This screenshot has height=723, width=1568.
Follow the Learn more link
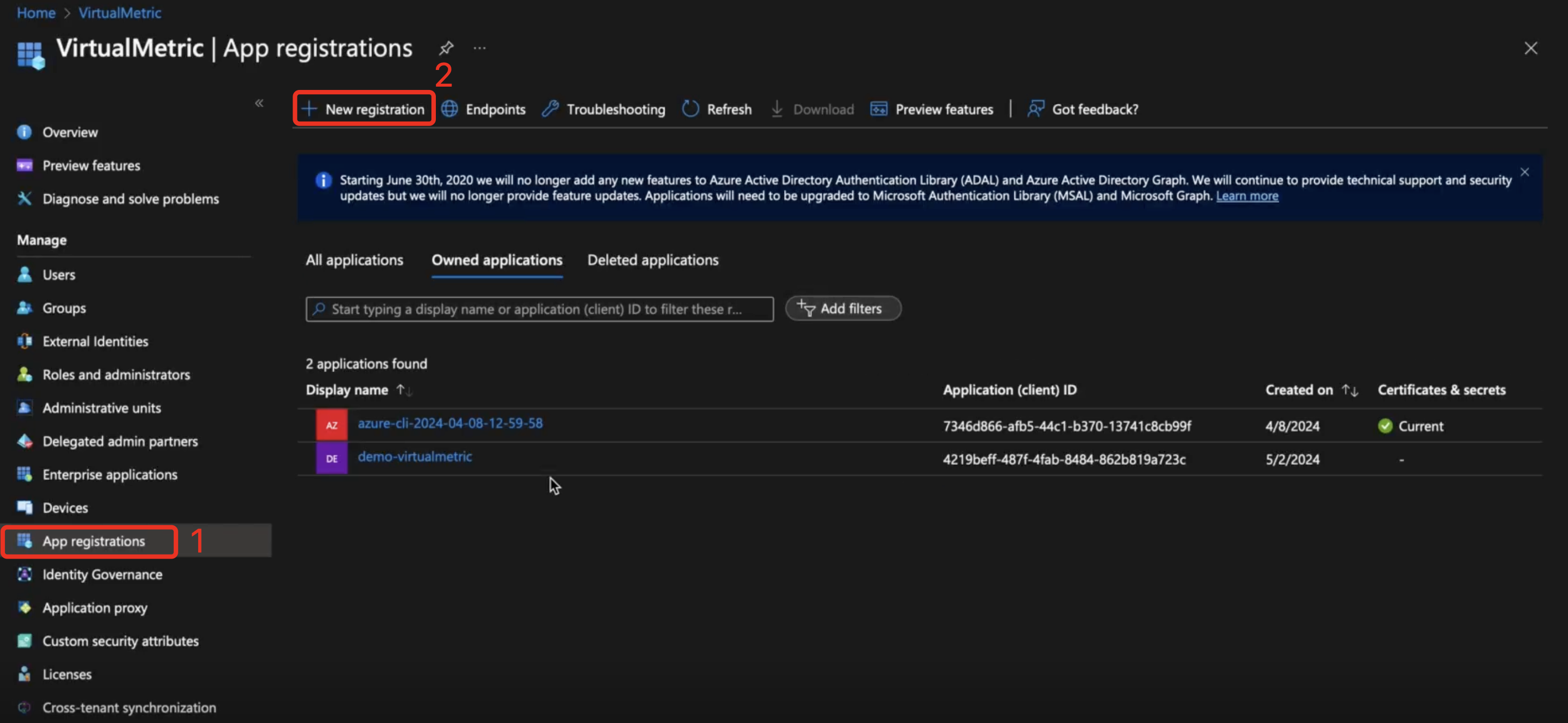point(1247,196)
